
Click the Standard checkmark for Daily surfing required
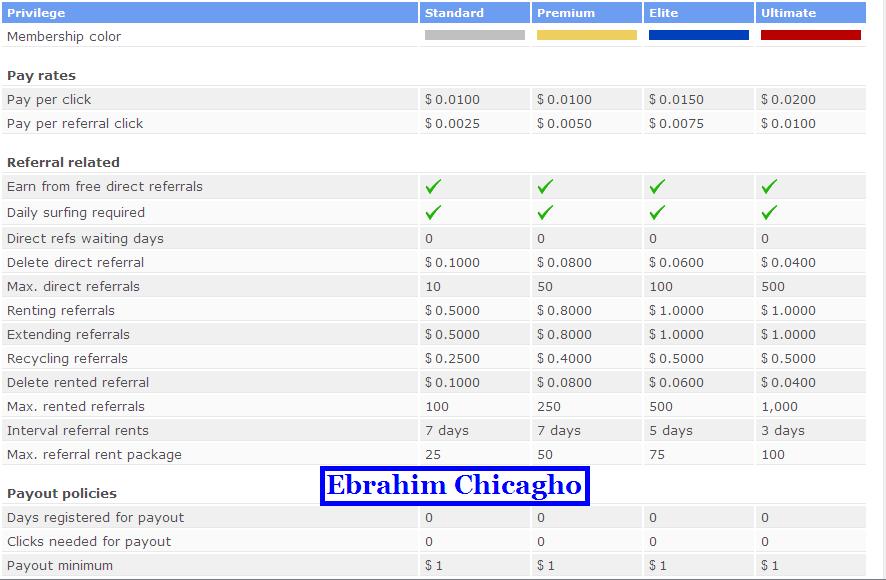(x=433, y=213)
